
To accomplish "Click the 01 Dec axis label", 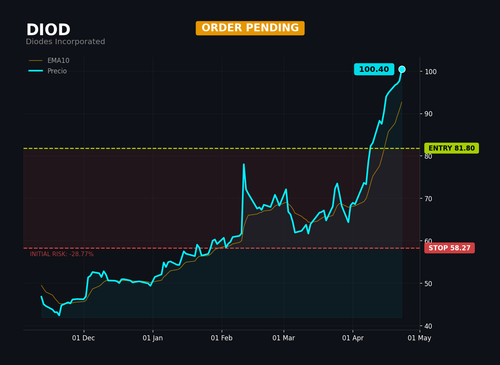I will tap(83, 338).
